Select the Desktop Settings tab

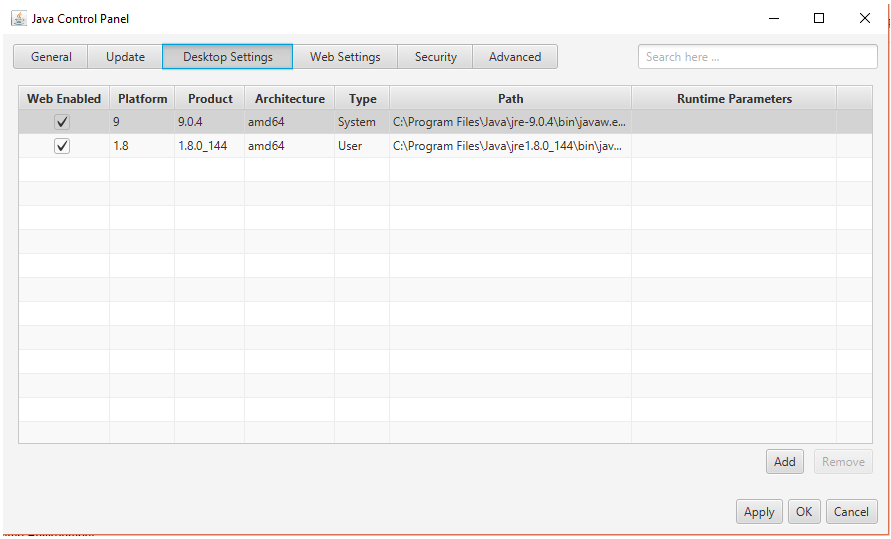coord(227,57)
